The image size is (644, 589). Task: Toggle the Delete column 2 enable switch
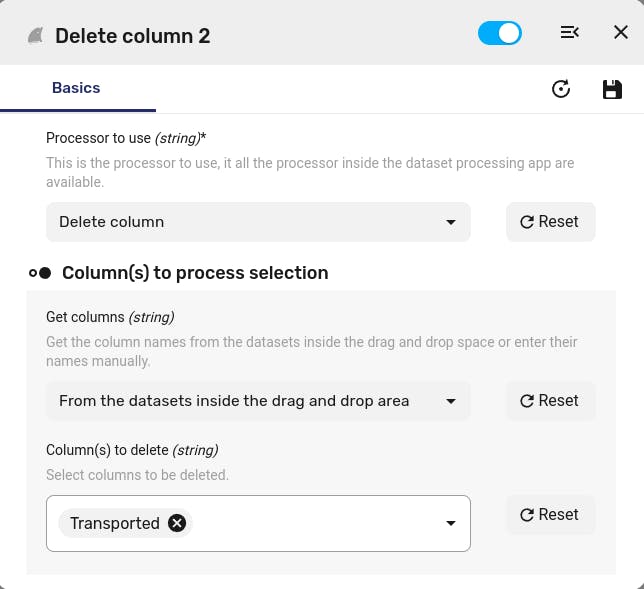coord(499,33)
